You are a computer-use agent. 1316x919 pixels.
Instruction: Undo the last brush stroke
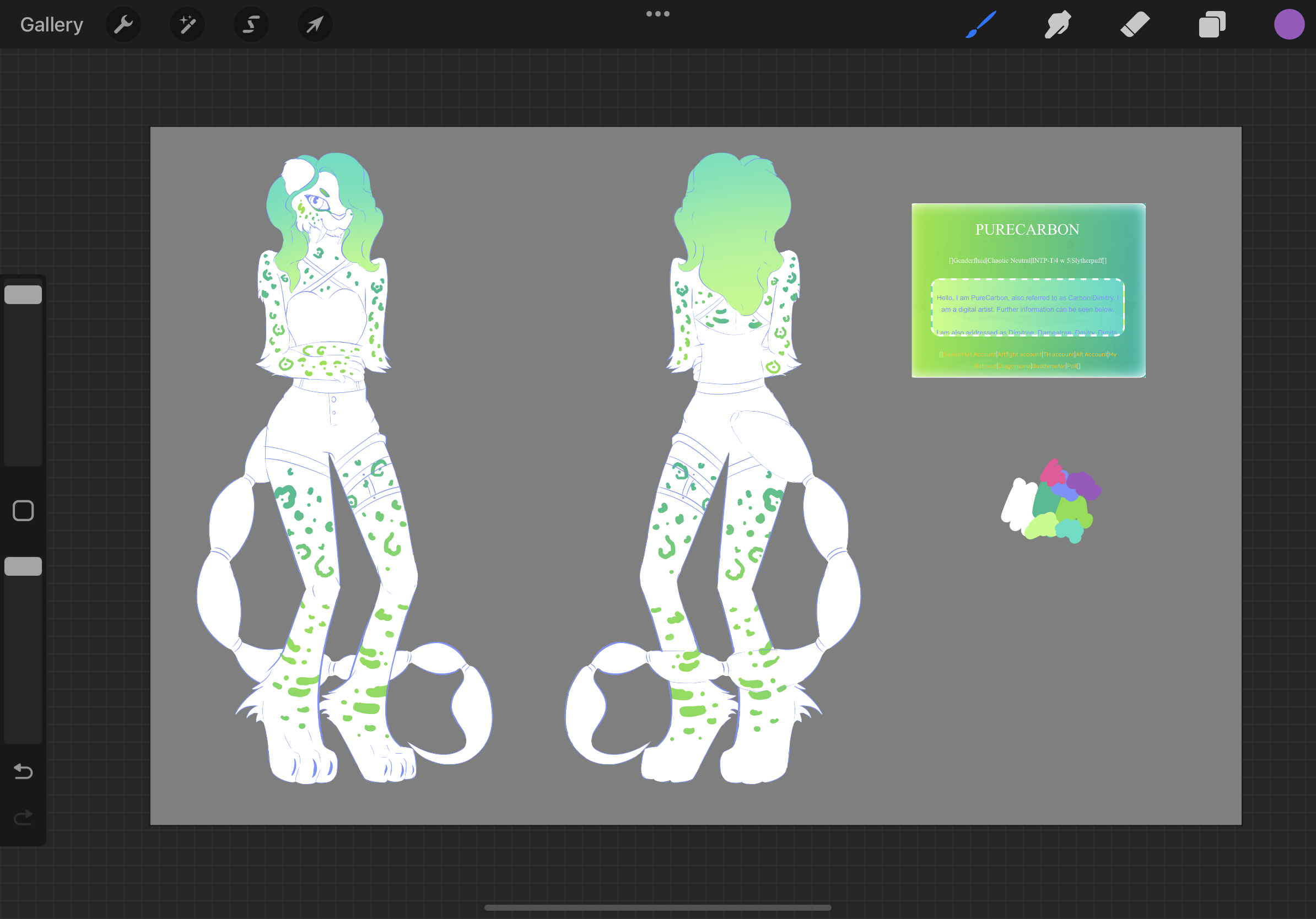23,772
